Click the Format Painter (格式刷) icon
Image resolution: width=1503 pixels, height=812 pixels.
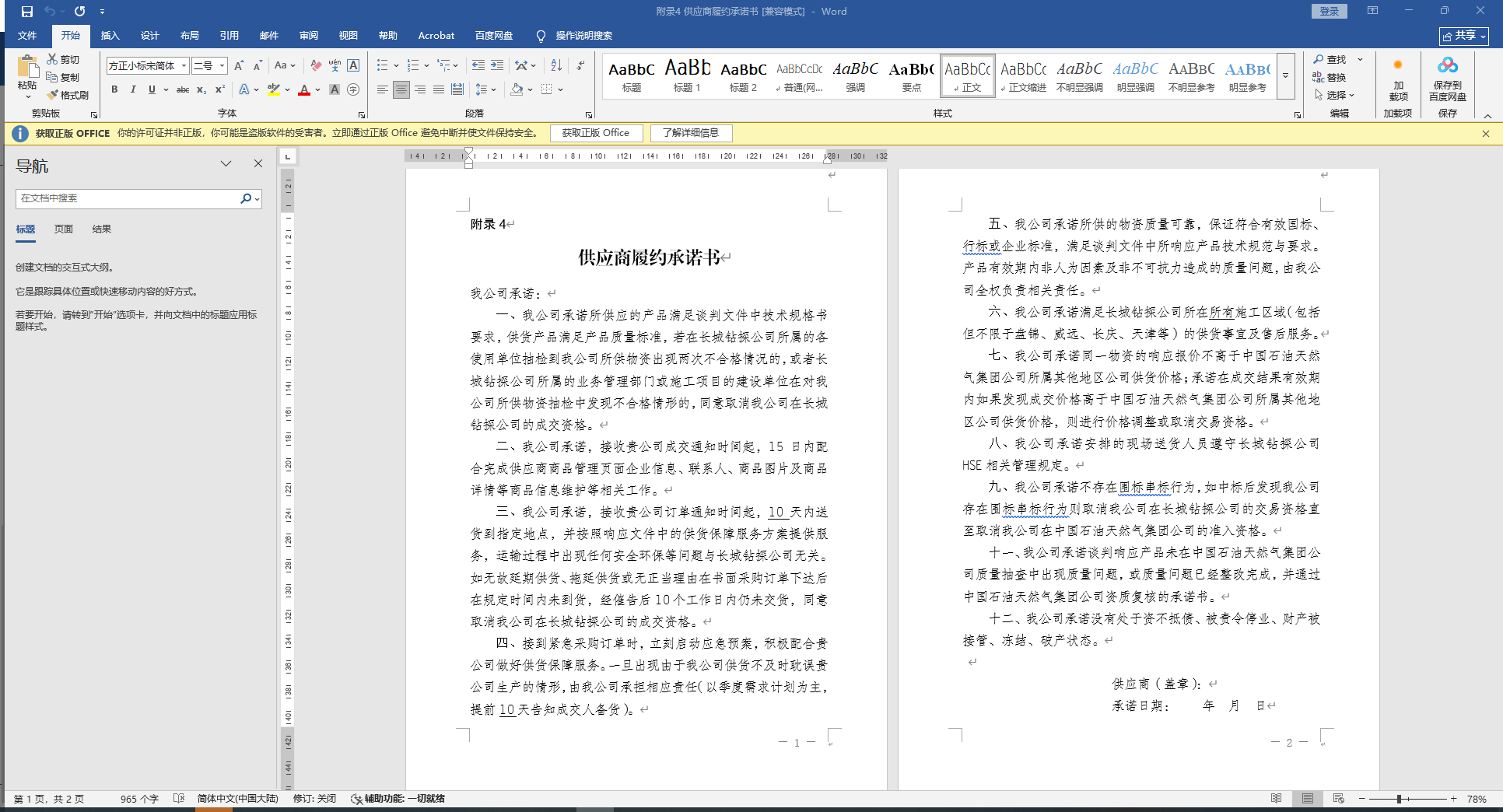tap(68, 95)
